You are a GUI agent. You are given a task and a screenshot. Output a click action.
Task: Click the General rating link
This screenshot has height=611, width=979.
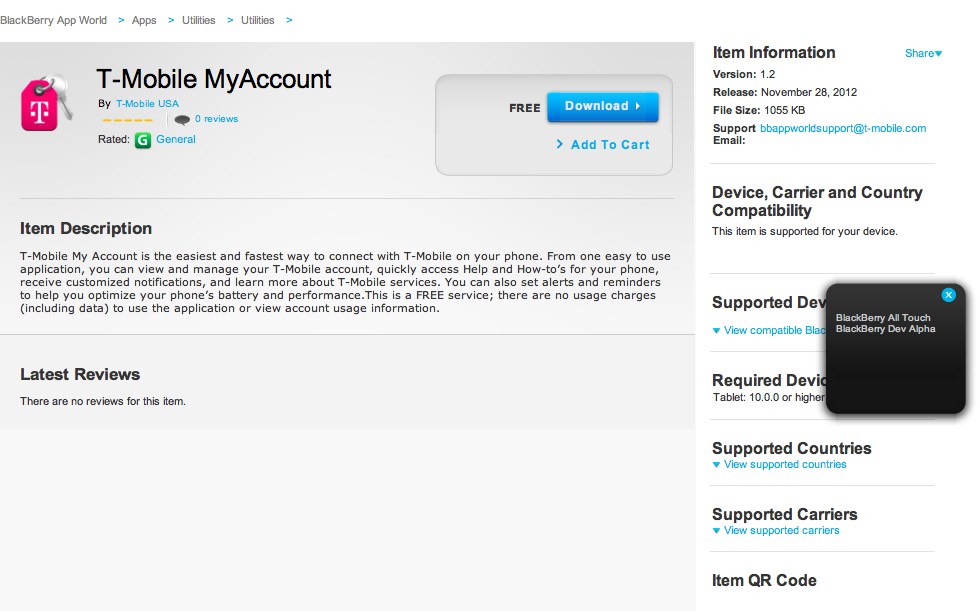click(176, 140)
